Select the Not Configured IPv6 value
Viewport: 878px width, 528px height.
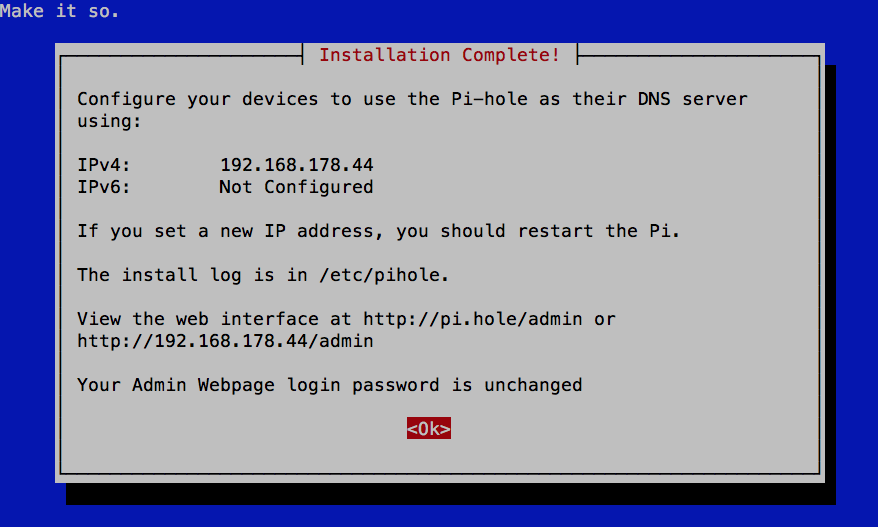[x=296, y=187]
